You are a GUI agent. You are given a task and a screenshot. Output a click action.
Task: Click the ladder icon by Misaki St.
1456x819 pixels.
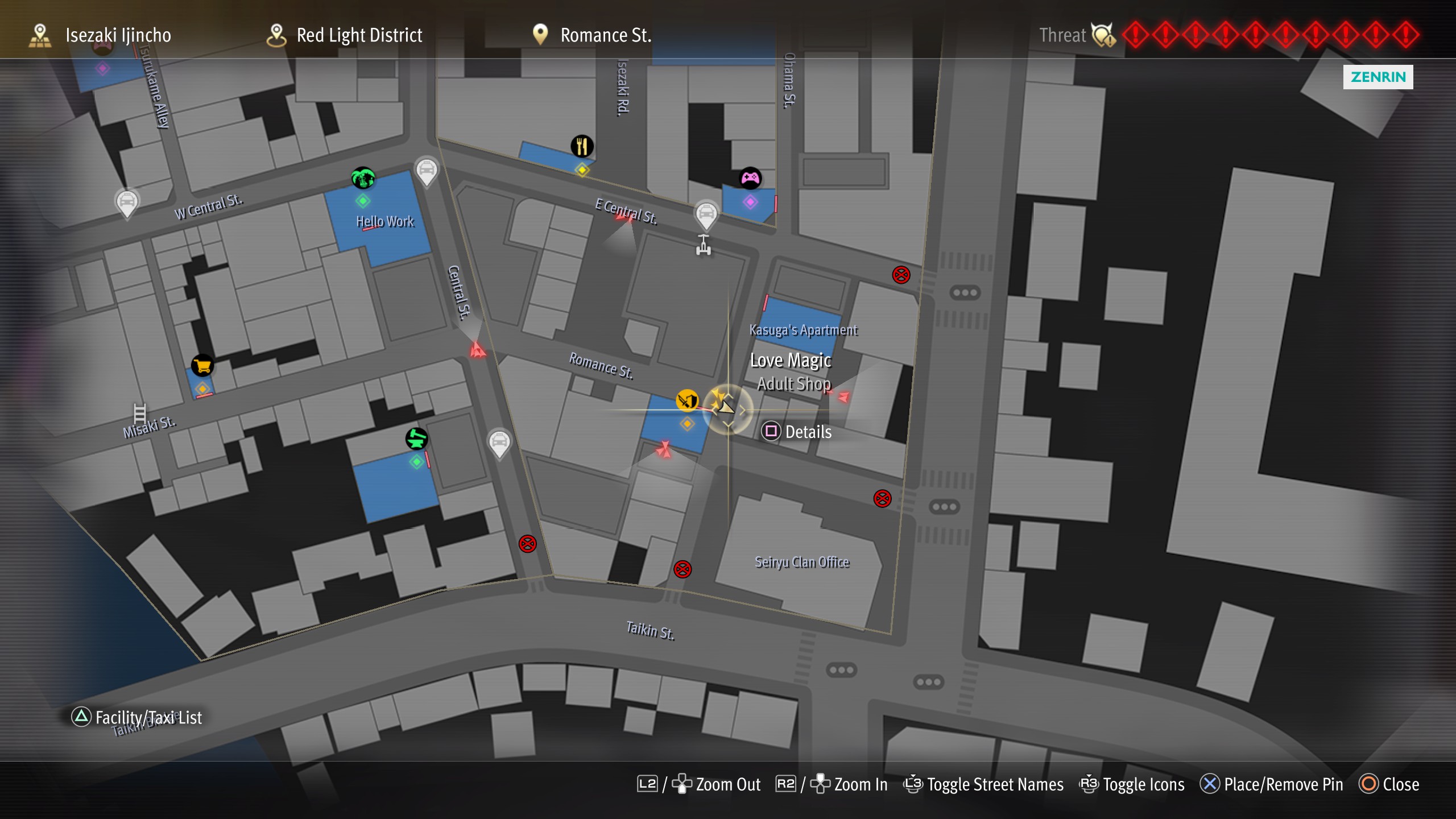(x=140, y=413)
